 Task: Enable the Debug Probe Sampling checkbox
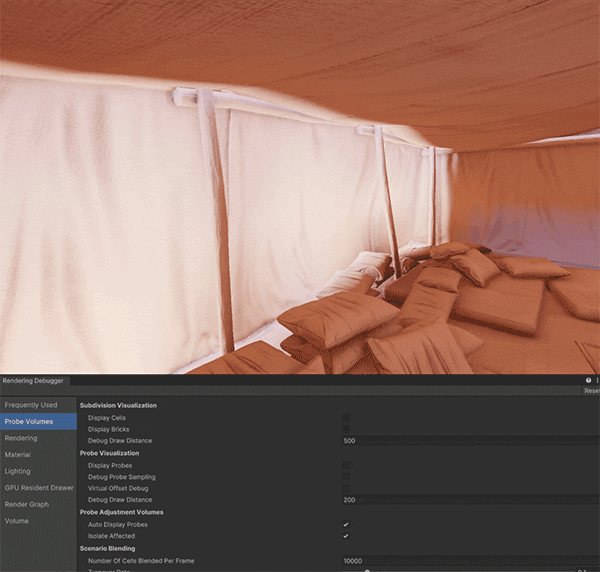pos(346,477)
